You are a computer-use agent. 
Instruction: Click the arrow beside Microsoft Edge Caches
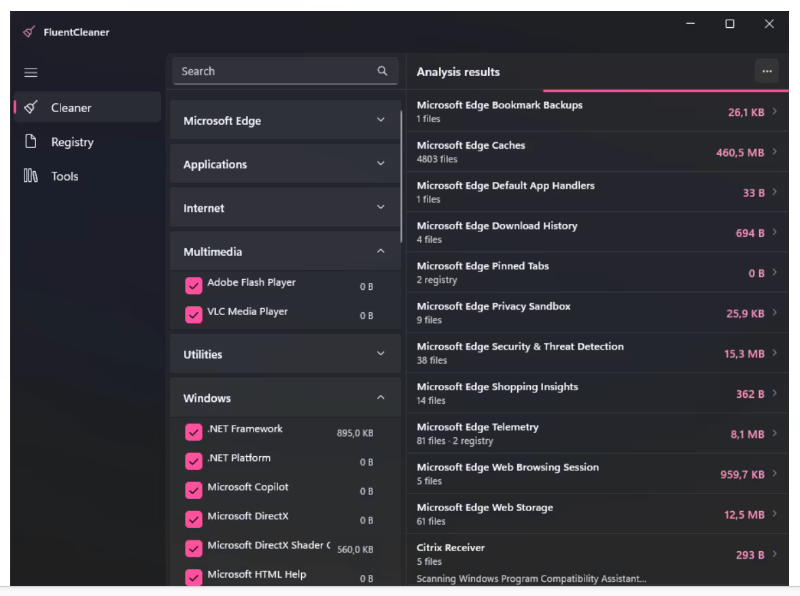775,152
